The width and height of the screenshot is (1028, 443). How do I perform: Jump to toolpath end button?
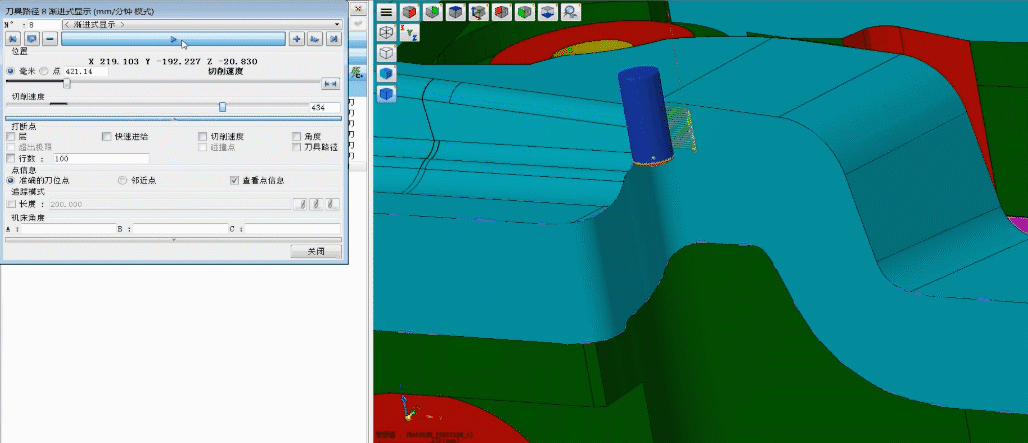pos(334,39)
